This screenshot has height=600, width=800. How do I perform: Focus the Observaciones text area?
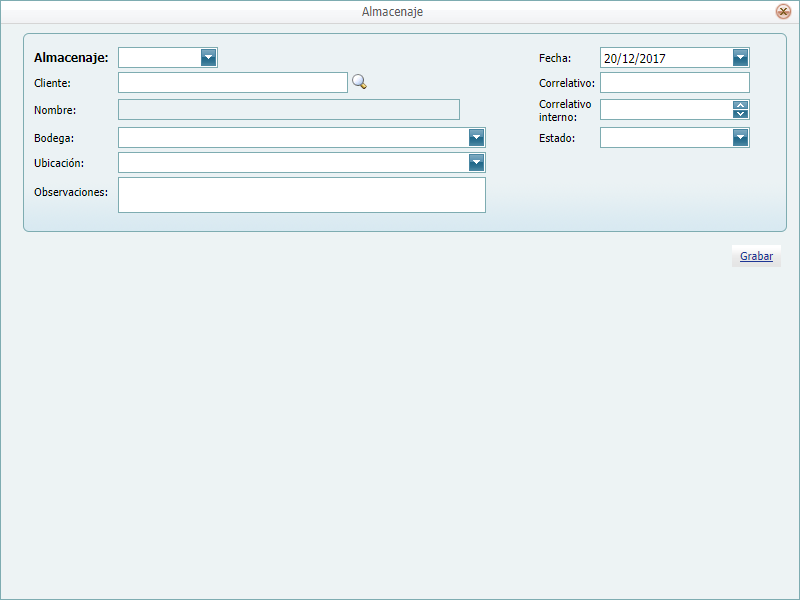(301, 195)
